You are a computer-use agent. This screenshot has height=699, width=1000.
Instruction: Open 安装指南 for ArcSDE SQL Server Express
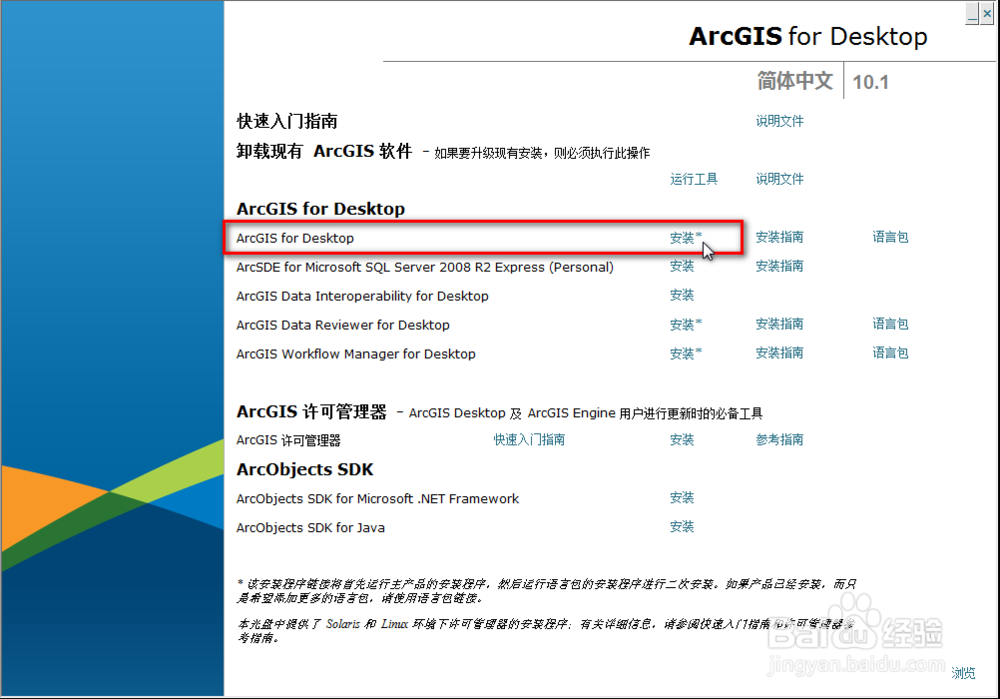[x=779, y=266]
